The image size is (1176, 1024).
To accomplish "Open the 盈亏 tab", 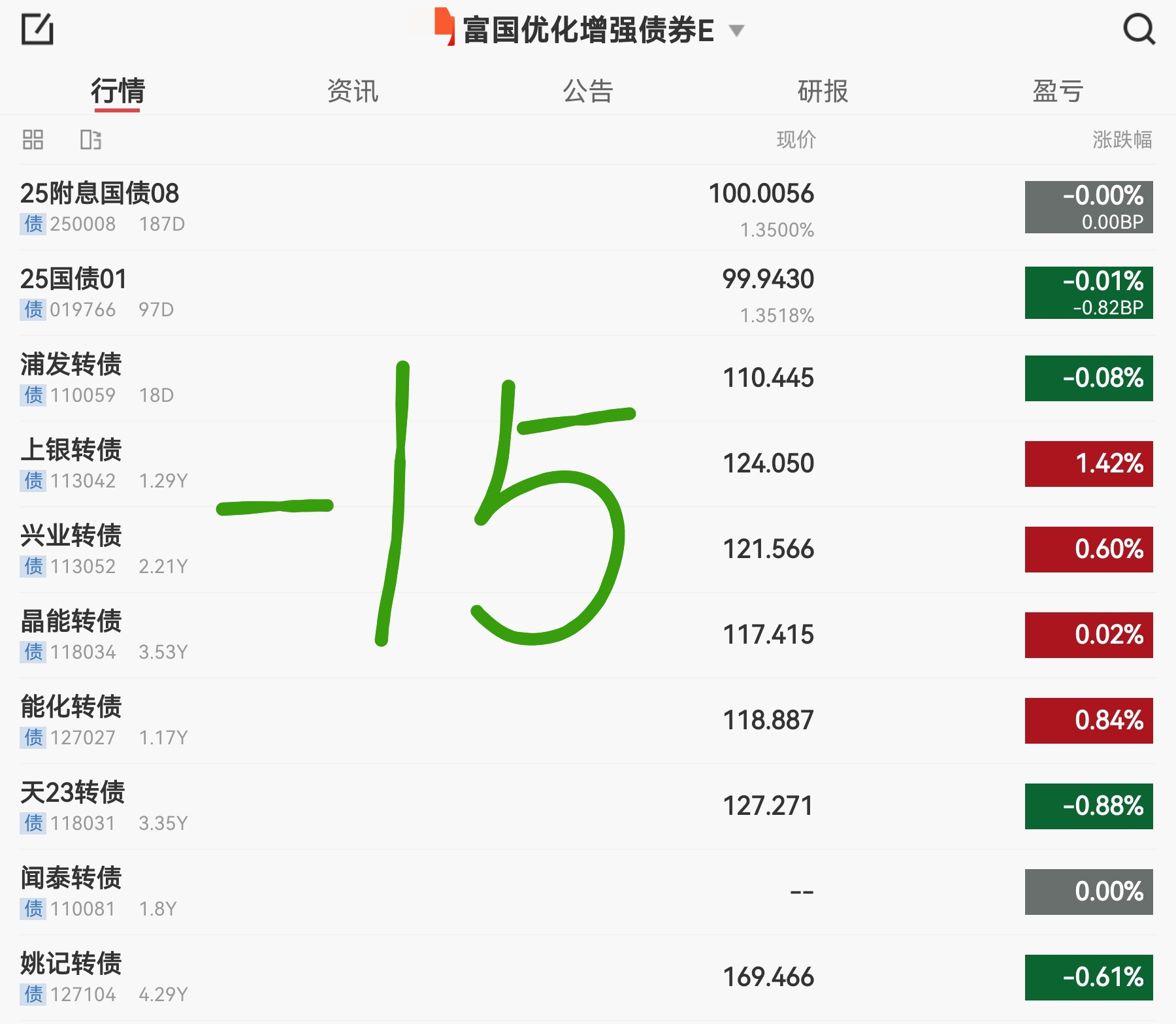I will [x=1058, y=91].
